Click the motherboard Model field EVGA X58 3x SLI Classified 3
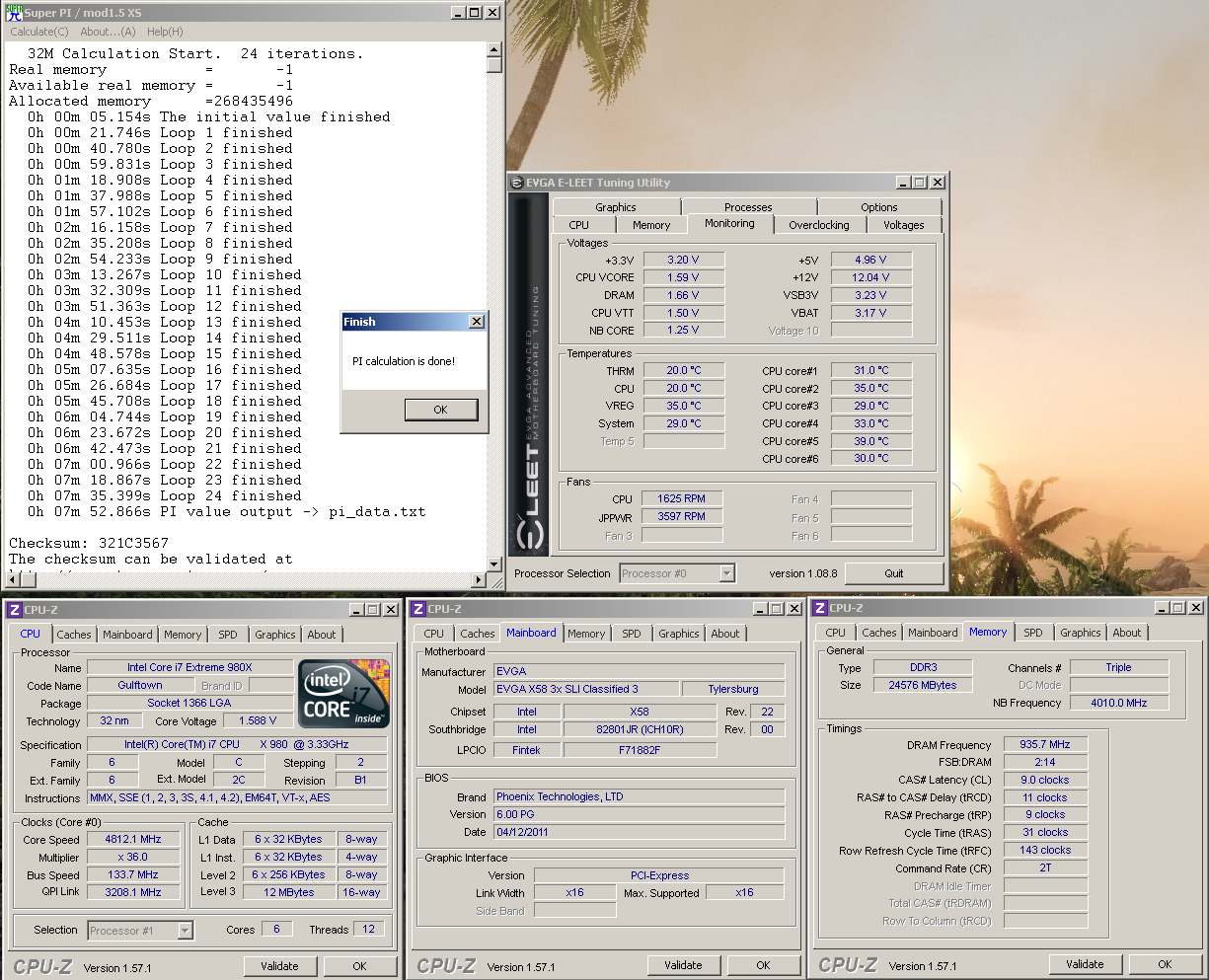This screenshot has width=1209, height=980. (x=585, y=689)
